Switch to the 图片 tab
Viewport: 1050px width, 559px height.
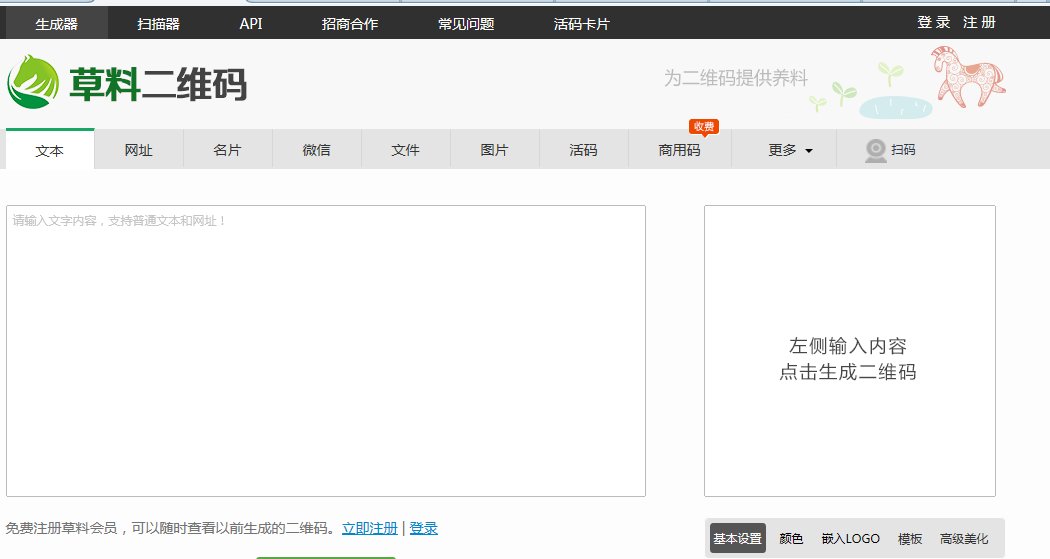[494, 150]
